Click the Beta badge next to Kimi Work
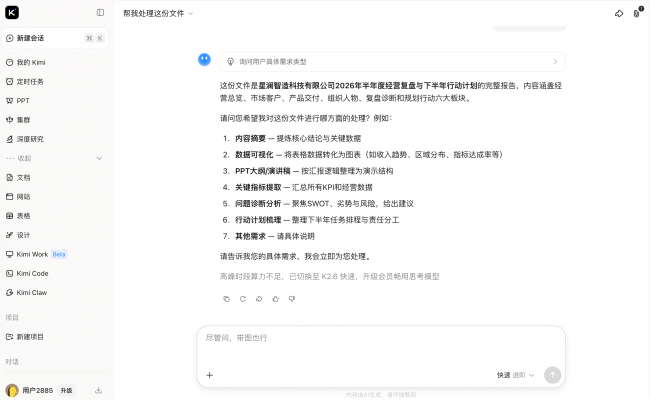The image size is (650, 400). tap(59, 254)
